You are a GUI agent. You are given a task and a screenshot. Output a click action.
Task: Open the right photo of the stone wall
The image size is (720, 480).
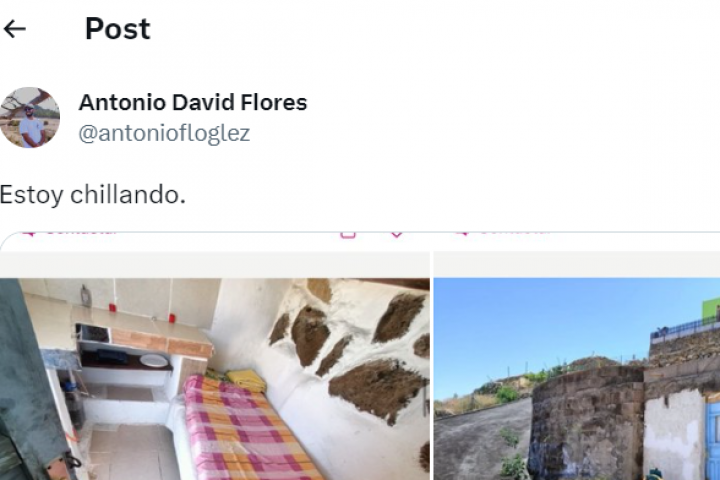[x=577, y=366]
